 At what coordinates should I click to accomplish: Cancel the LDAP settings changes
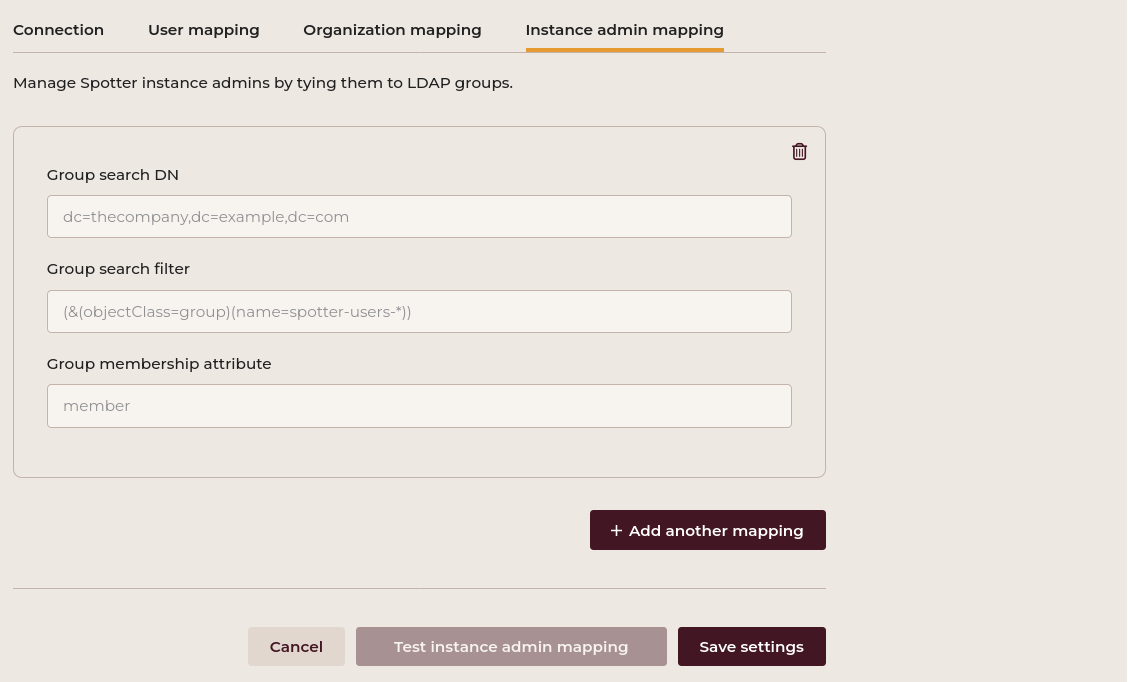[x=296, y=647]
